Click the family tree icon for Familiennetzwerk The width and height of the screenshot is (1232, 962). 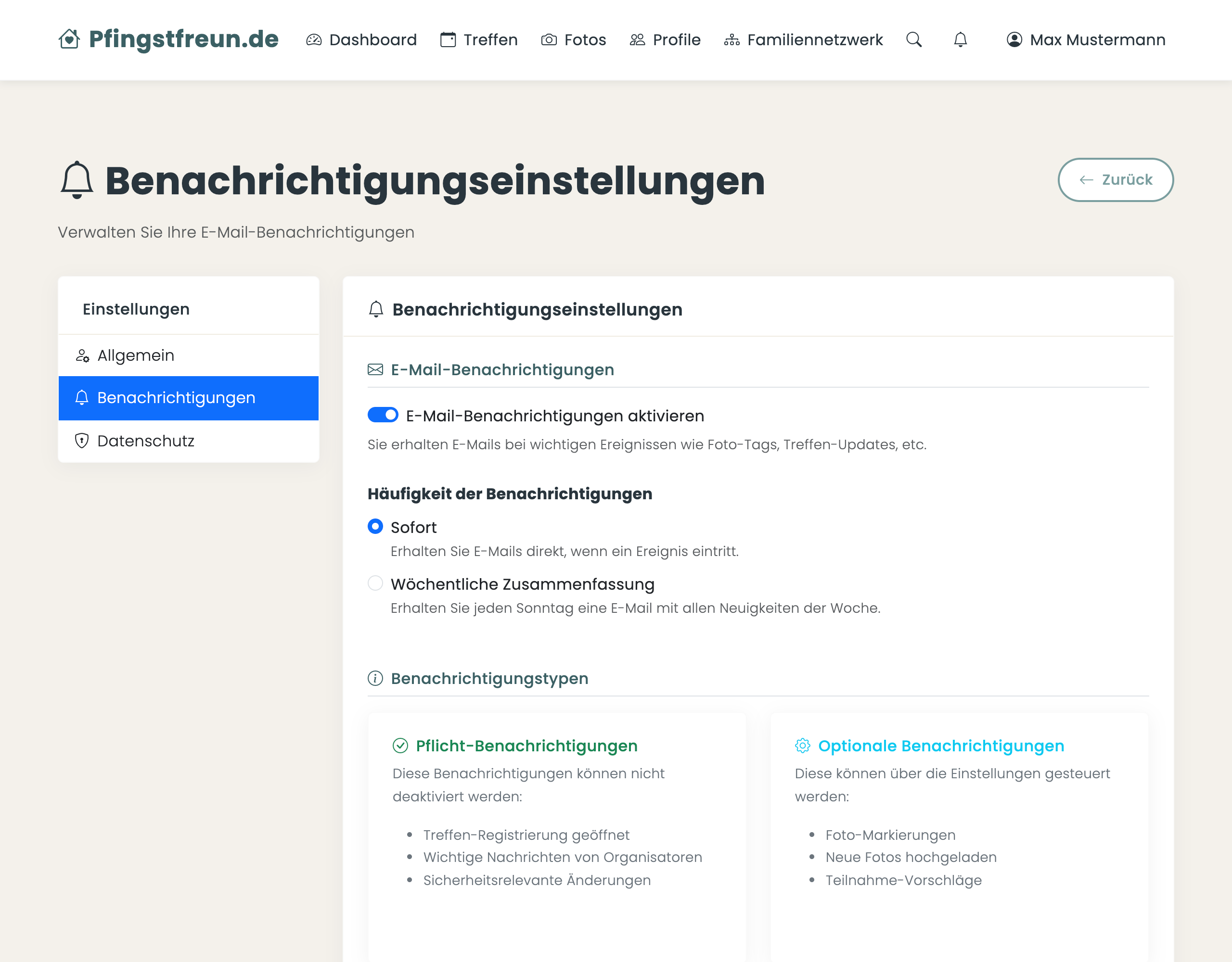731,39
